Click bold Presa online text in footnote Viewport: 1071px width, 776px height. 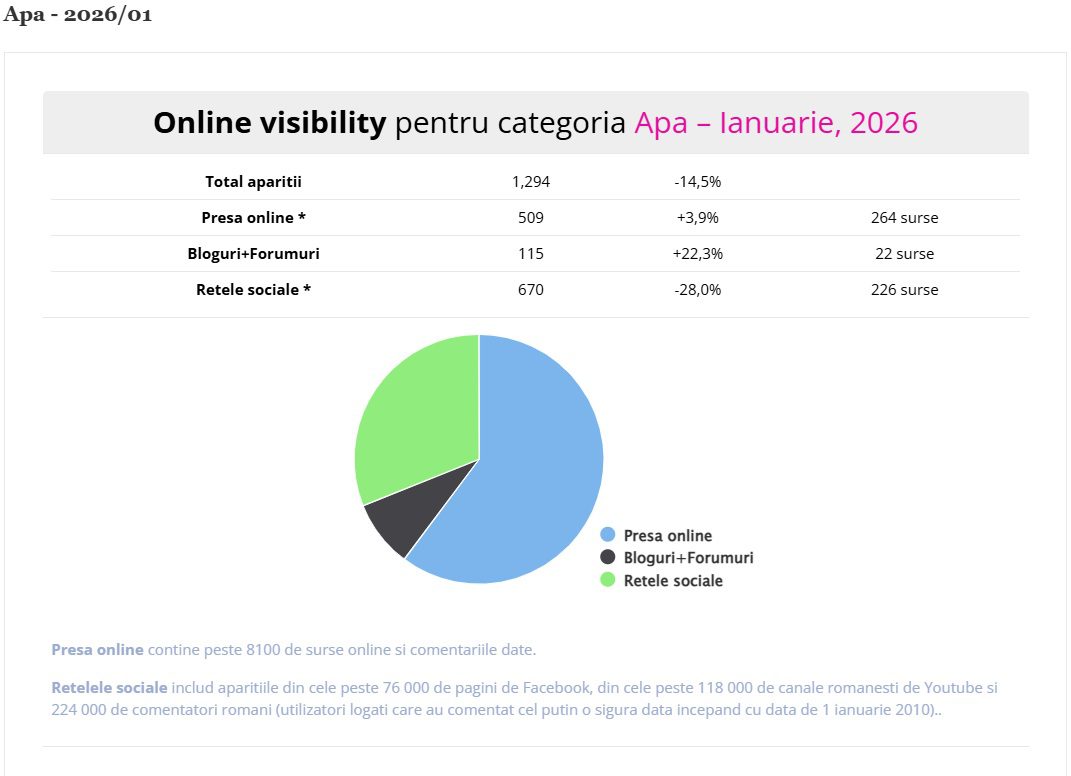[x=97, y=650]
